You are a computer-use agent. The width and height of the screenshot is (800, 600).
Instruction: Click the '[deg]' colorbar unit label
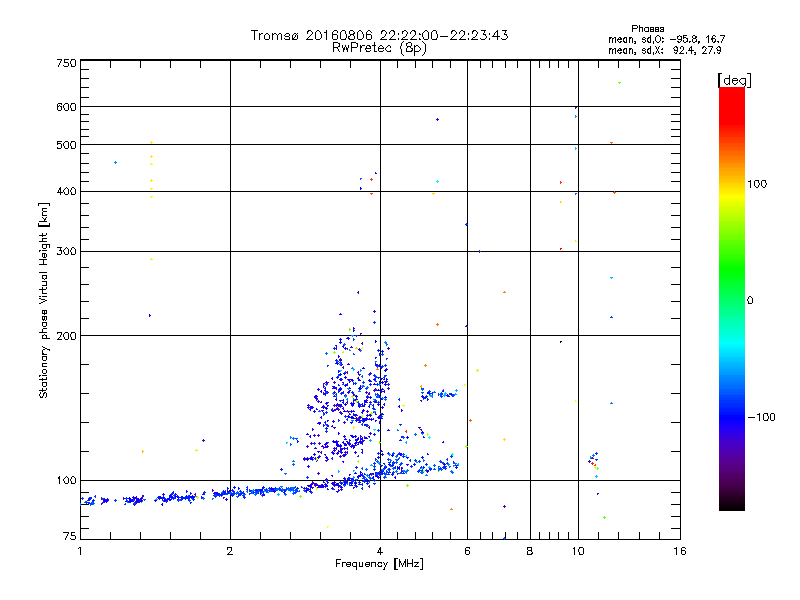pyautogui.click(x=734, y=80)
